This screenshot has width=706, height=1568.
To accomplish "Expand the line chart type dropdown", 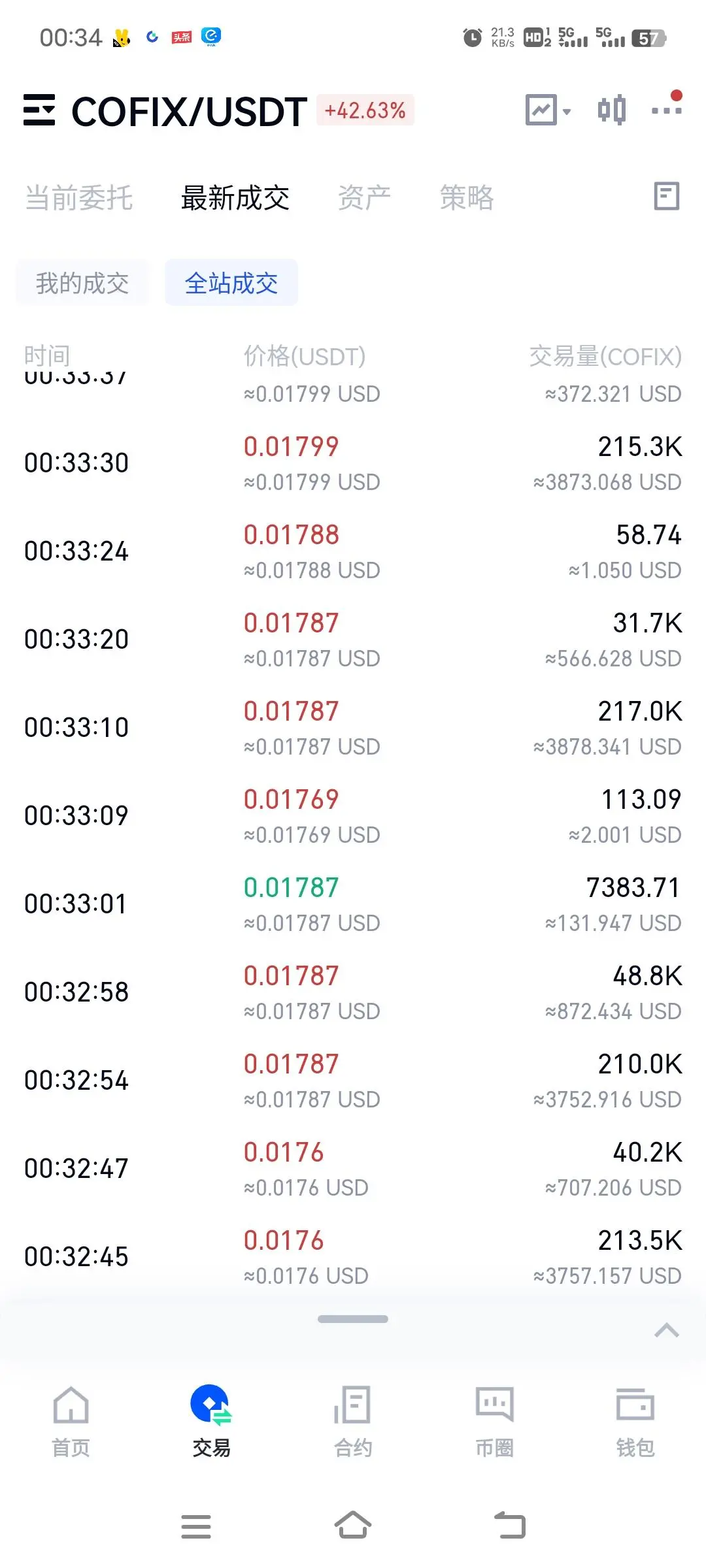I will pos(548,110).
